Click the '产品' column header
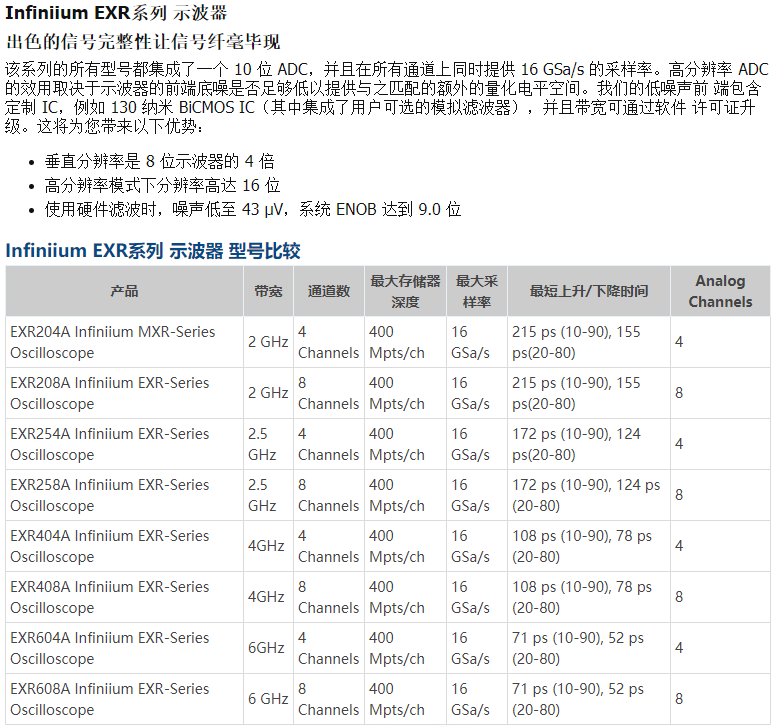 (x=124, y=291)
